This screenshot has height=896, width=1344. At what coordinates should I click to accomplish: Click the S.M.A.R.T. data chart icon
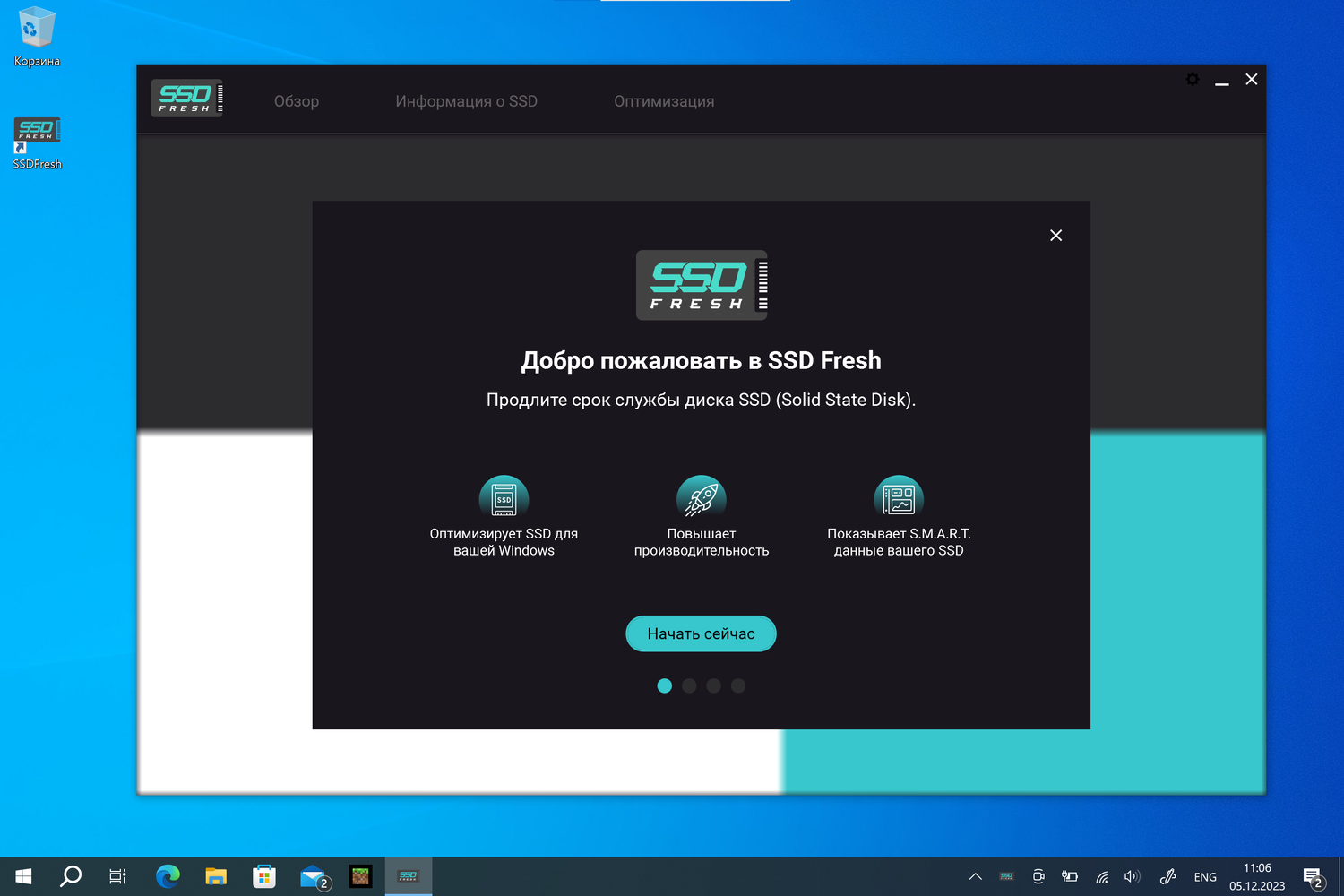coord(899,497)
